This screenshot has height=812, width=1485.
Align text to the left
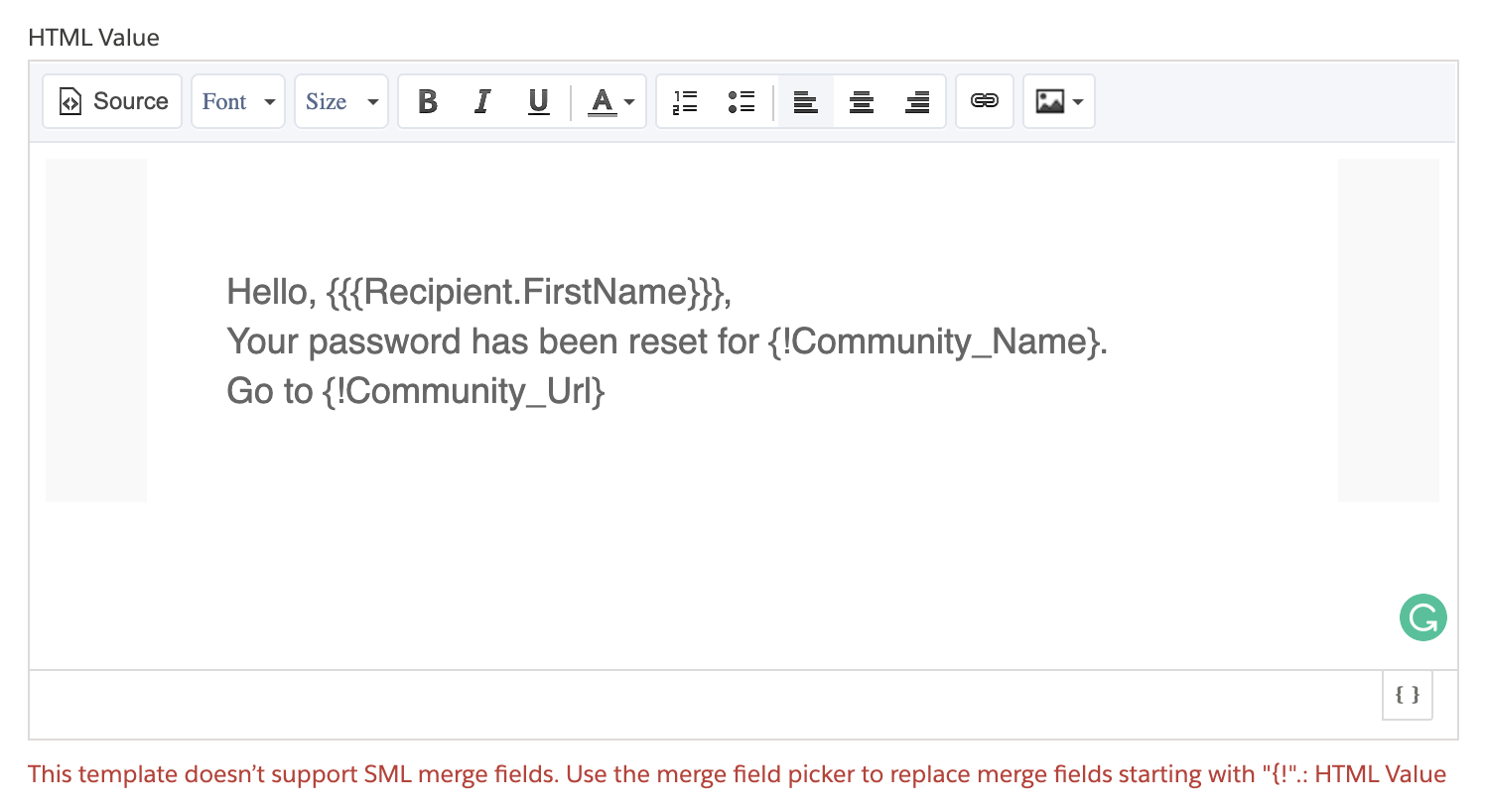click(806, 101)
